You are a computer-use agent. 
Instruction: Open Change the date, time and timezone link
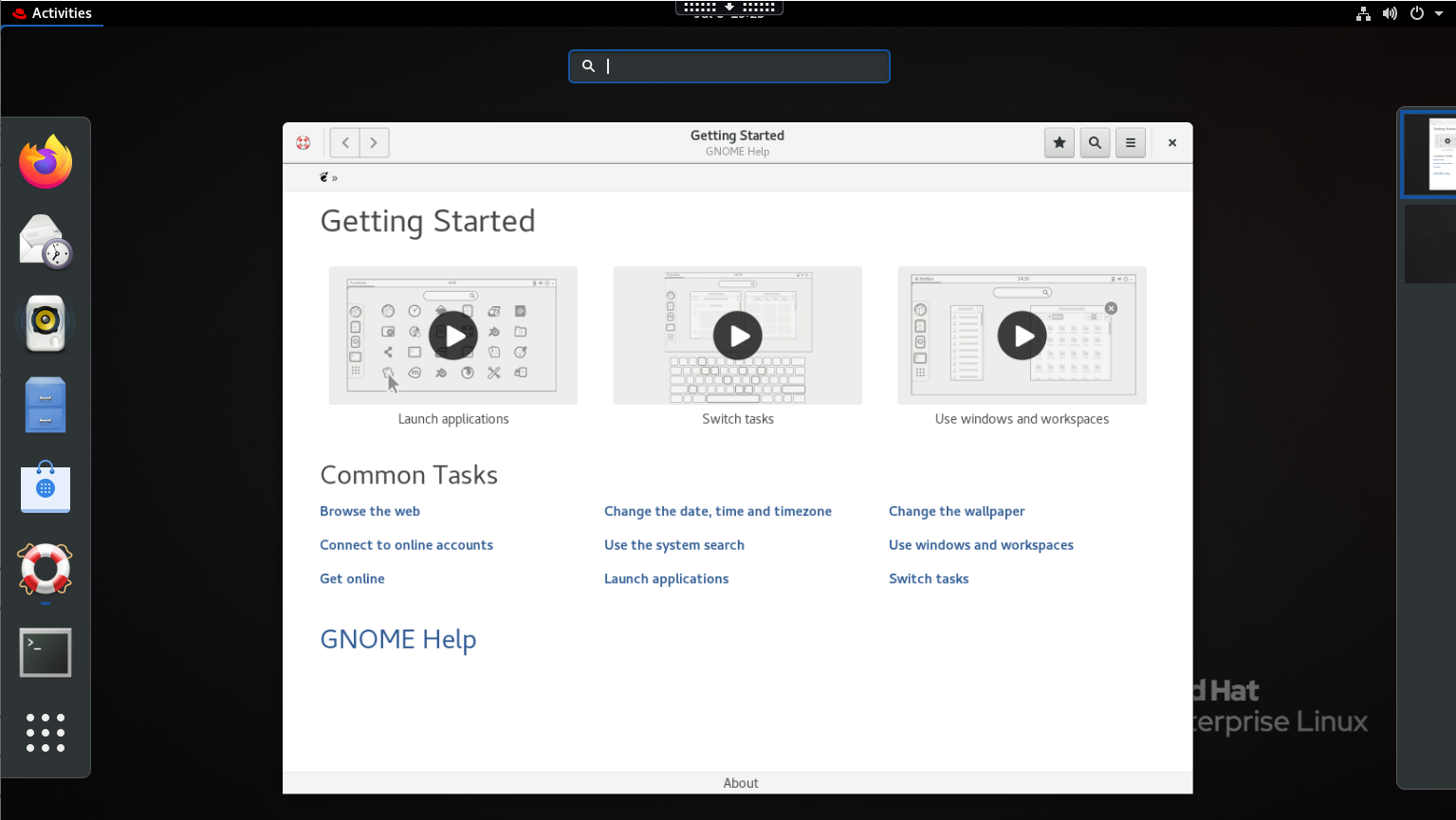pyautogui.click(x=717, y=511)
